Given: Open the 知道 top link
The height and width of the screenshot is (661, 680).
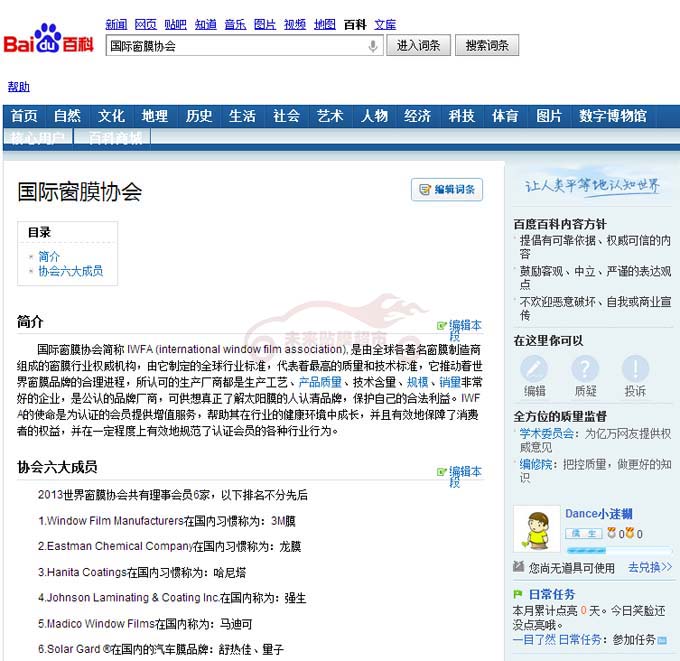Looking at the screenshot, I should pos(206,25).
